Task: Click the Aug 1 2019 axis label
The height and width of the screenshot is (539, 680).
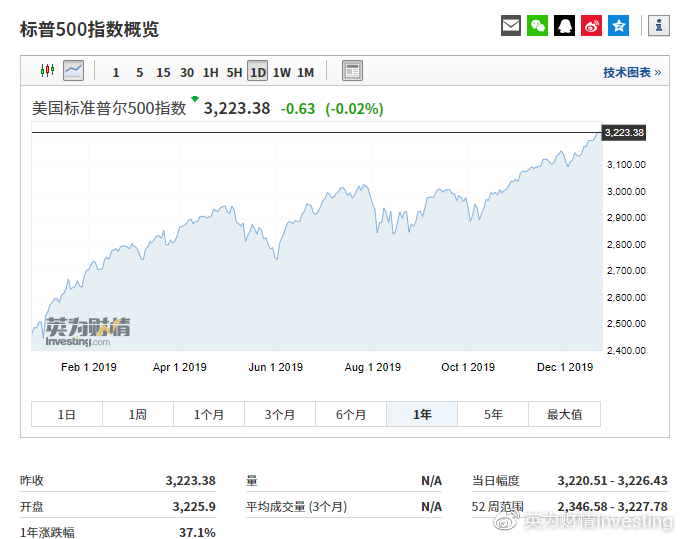Action: pos(373,367)
